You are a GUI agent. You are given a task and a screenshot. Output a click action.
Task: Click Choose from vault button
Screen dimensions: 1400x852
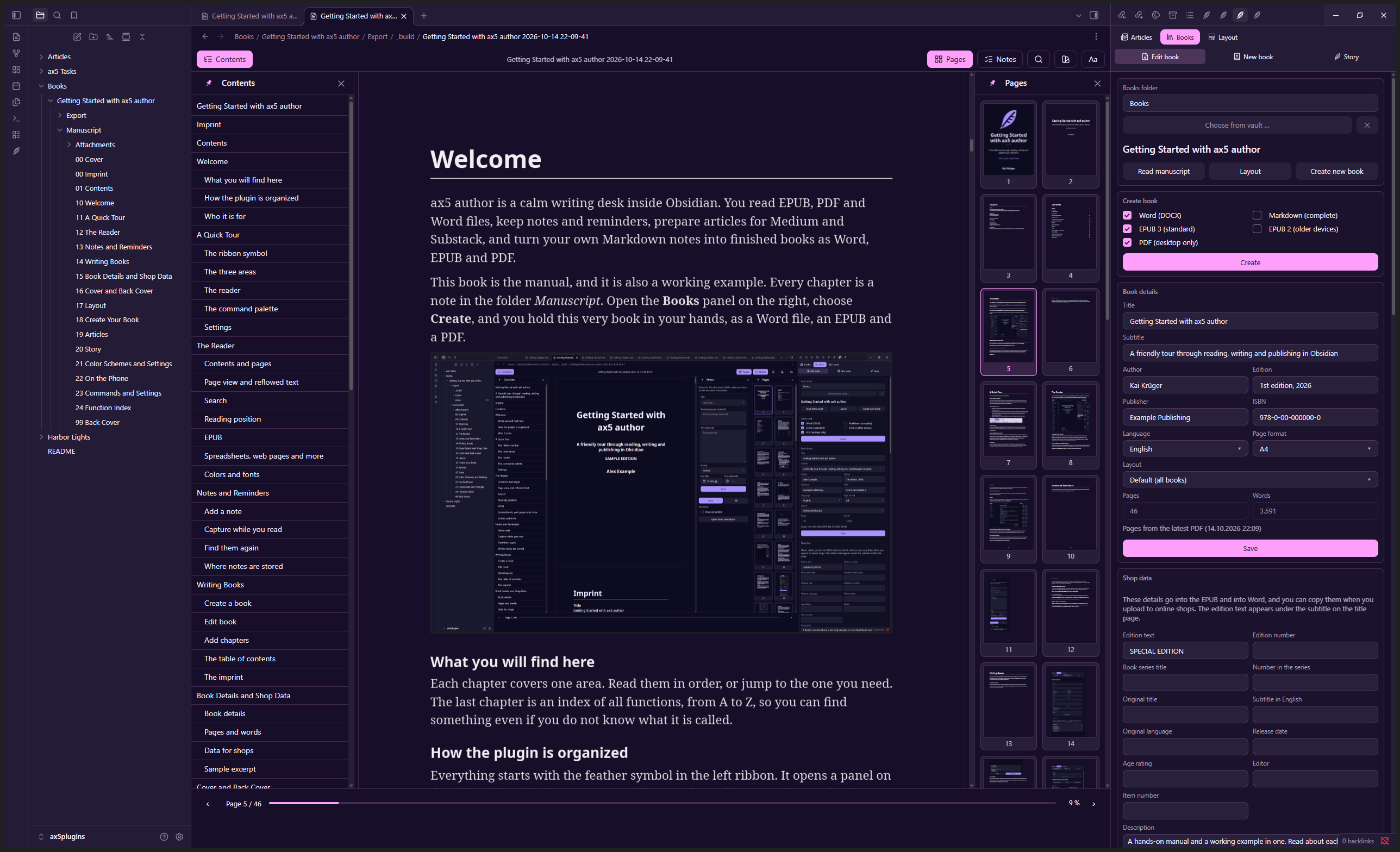(x=1236, y=125)
